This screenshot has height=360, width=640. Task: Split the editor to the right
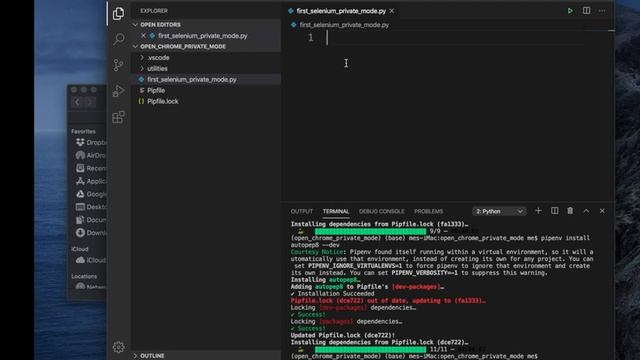(586, 11)
